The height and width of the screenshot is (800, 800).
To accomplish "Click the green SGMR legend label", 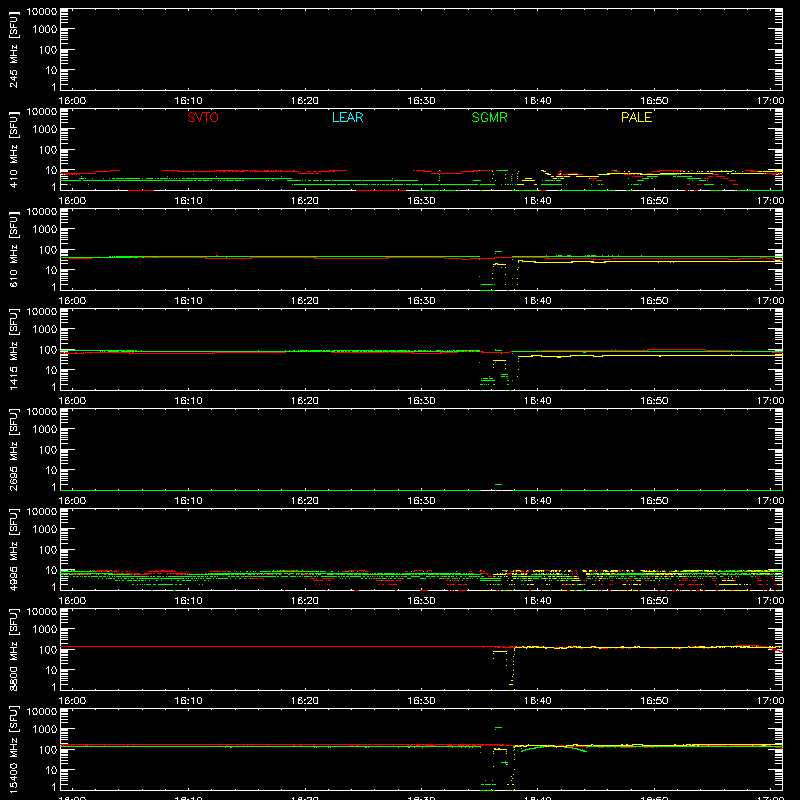I will [489, 117].
